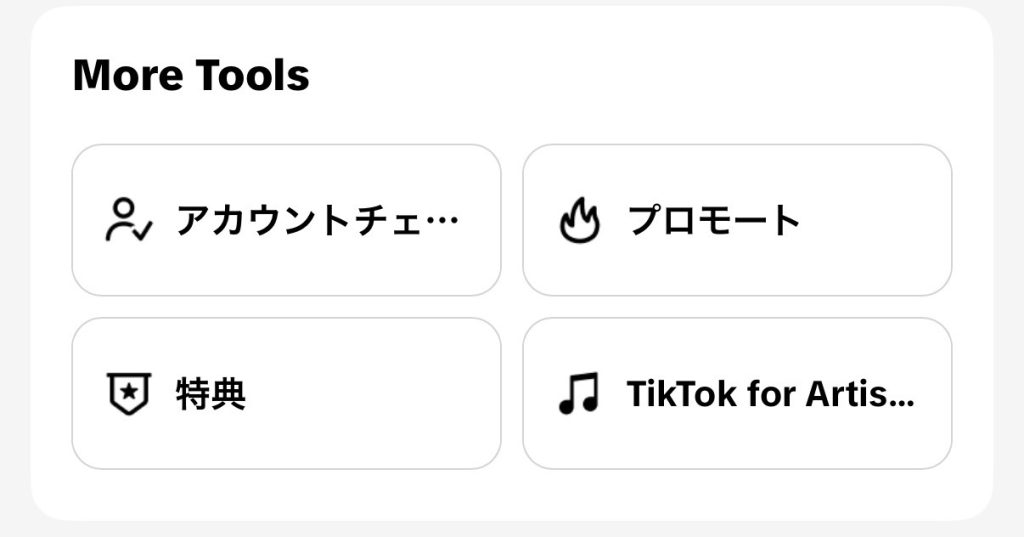This screenshot has height=537, width=1024.
Task: Open TikTok for Artists
Action: coord(737,394)
